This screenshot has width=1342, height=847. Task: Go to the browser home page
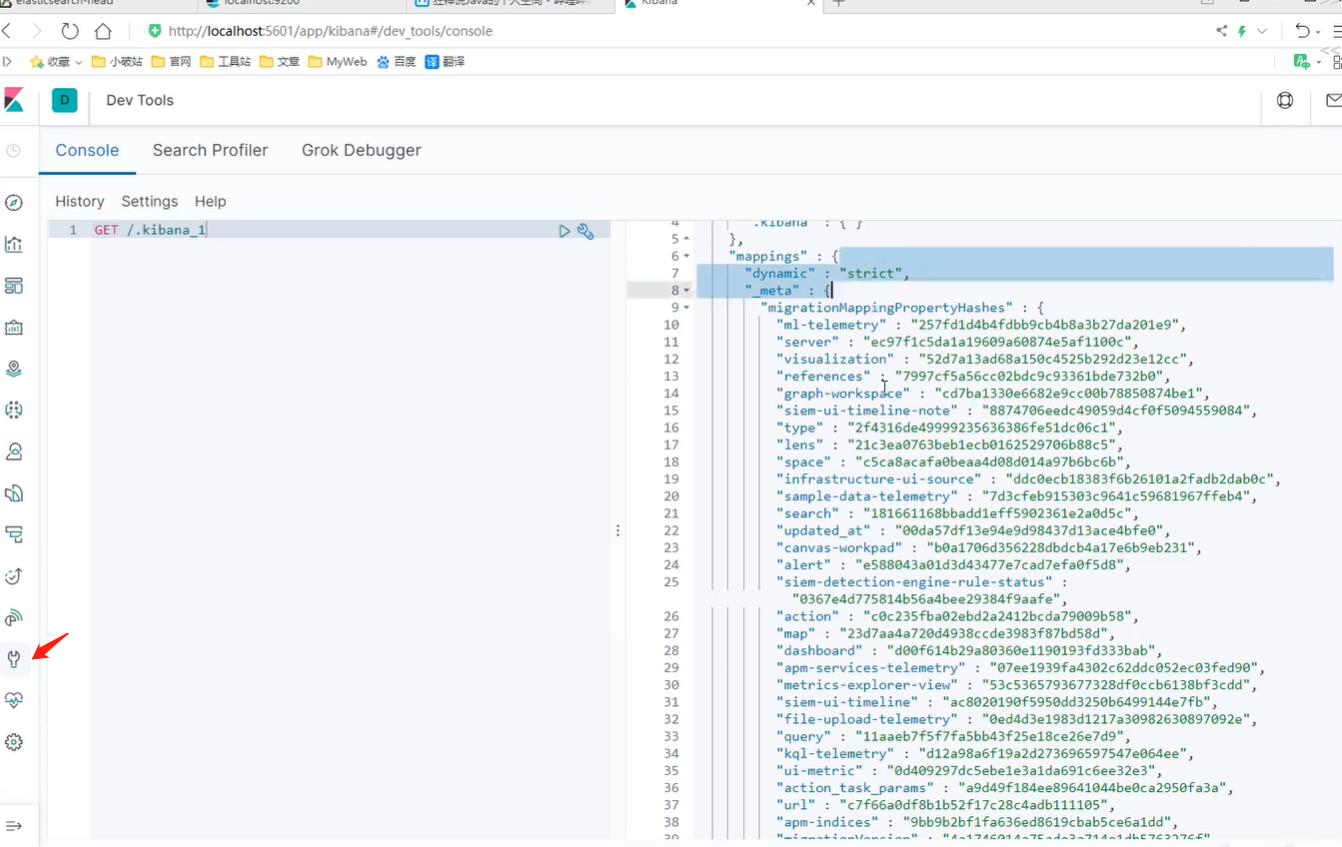pyautogui.click(x=103, y=31)
